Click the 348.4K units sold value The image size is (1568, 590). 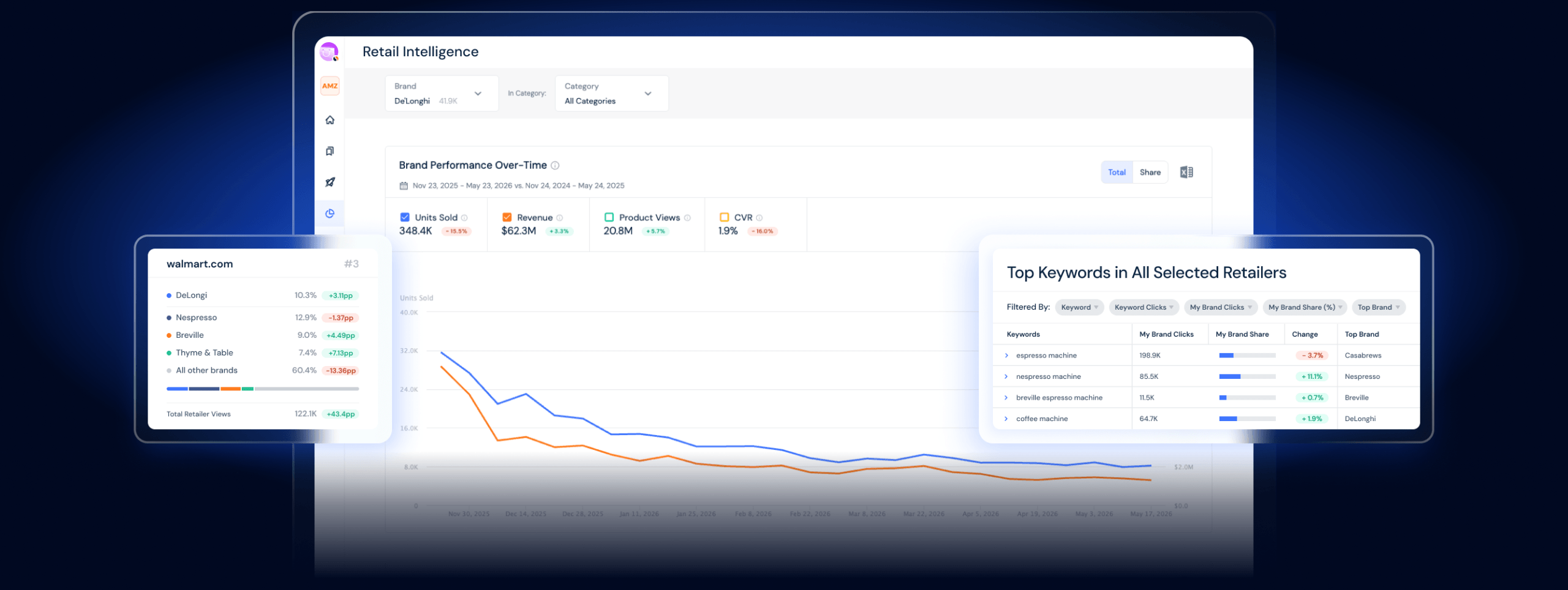415,231
